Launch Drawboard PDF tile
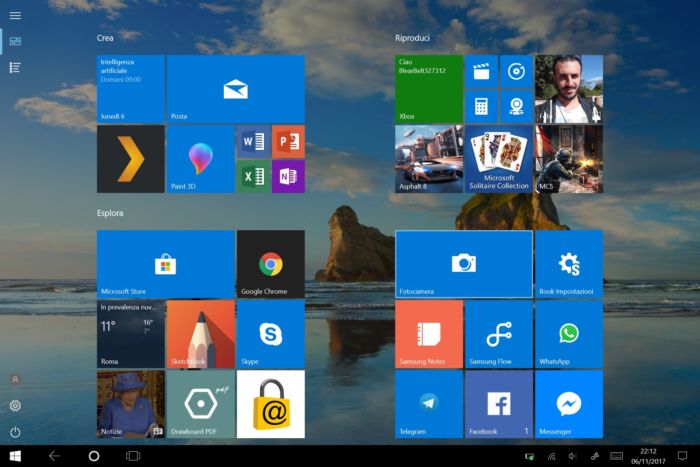Viewport: 700px width, 467px height. (200, 404)
